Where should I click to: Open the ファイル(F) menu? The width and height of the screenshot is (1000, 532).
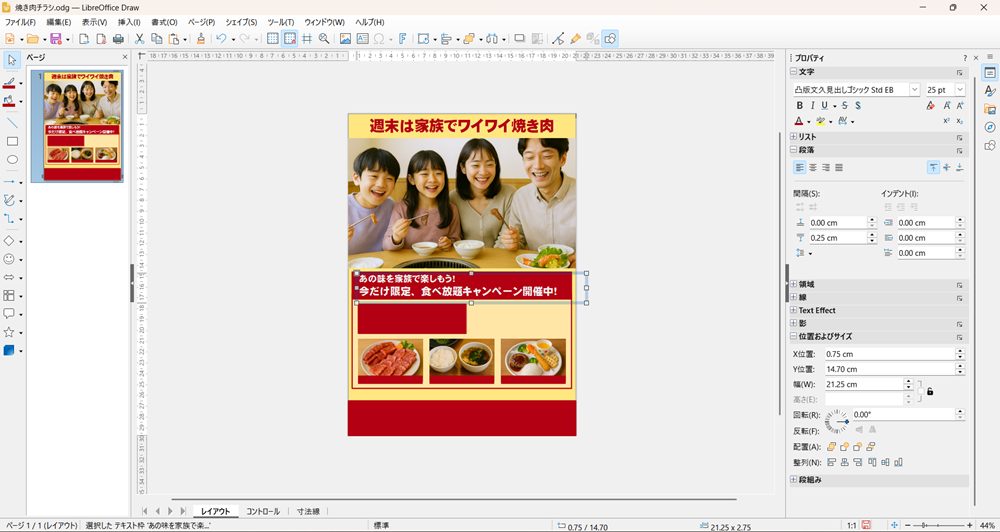click(x=20, y=22)
